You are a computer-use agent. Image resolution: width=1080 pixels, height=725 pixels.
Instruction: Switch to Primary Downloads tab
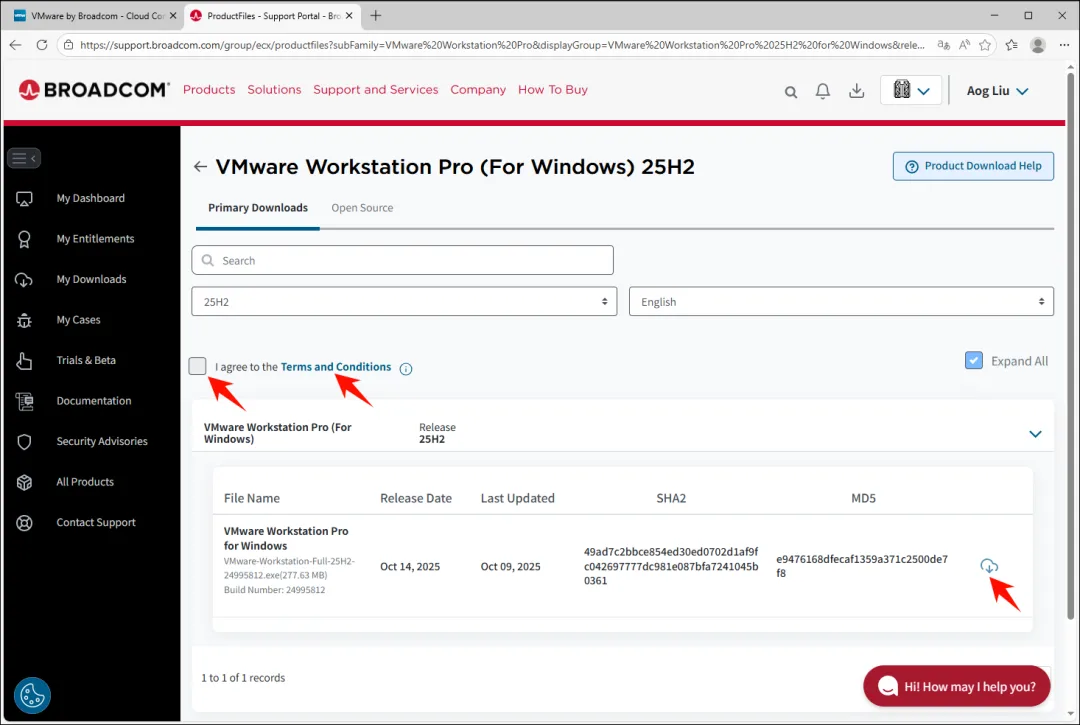(258, 208)
